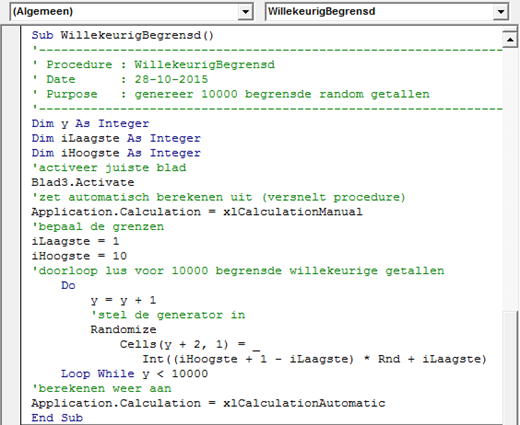This screenshot has height=425, width=520.
Task: Open the (Algemeen) object dropdown arrow
Action: click(x=245, y=12)
